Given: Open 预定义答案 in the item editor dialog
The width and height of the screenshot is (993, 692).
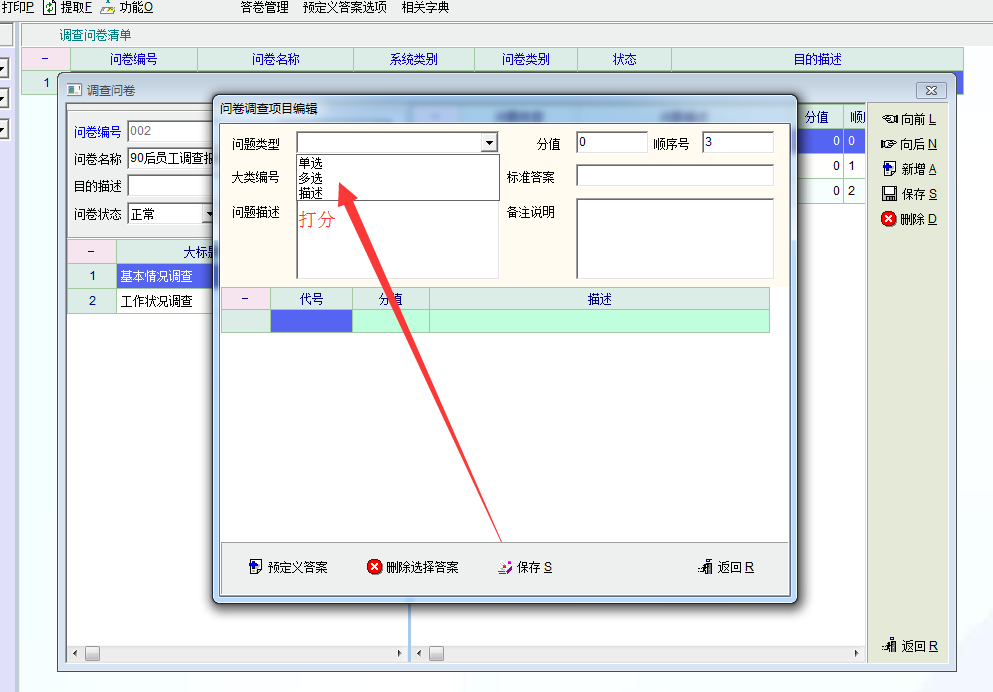Looking at the screenshot, I should click(288, 567).
